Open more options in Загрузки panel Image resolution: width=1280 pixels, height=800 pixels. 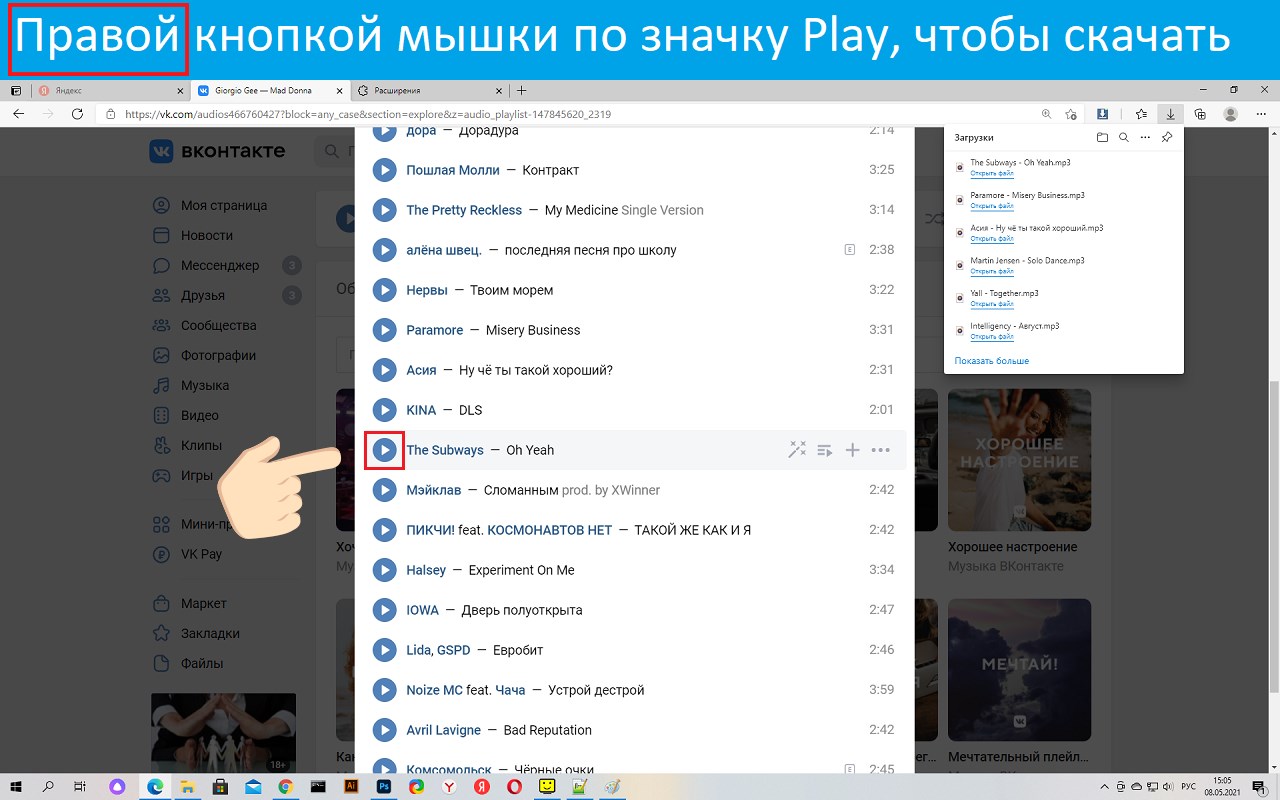pos(1145,138)
